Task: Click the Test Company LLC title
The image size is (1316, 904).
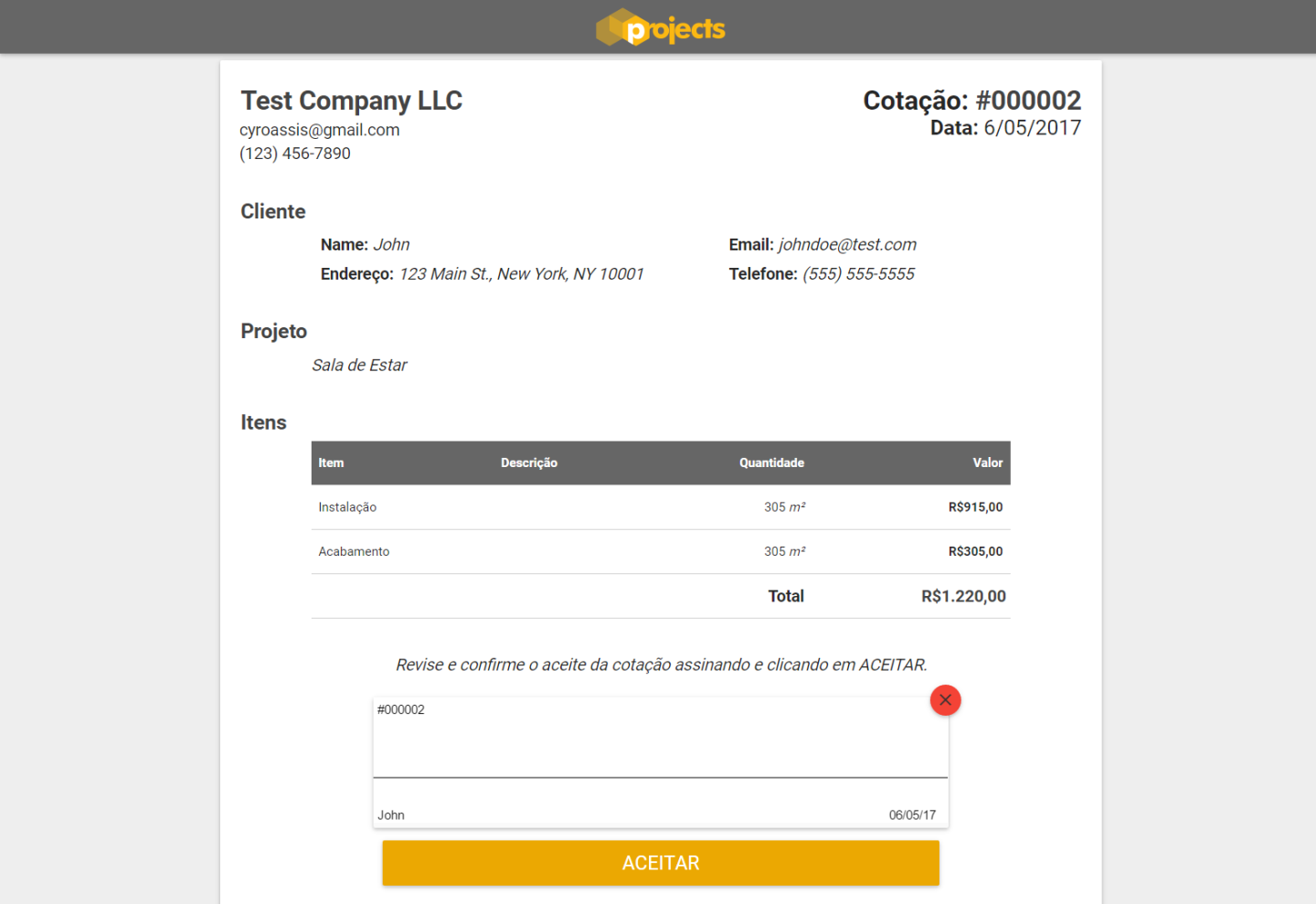Action: pos(352,101)
